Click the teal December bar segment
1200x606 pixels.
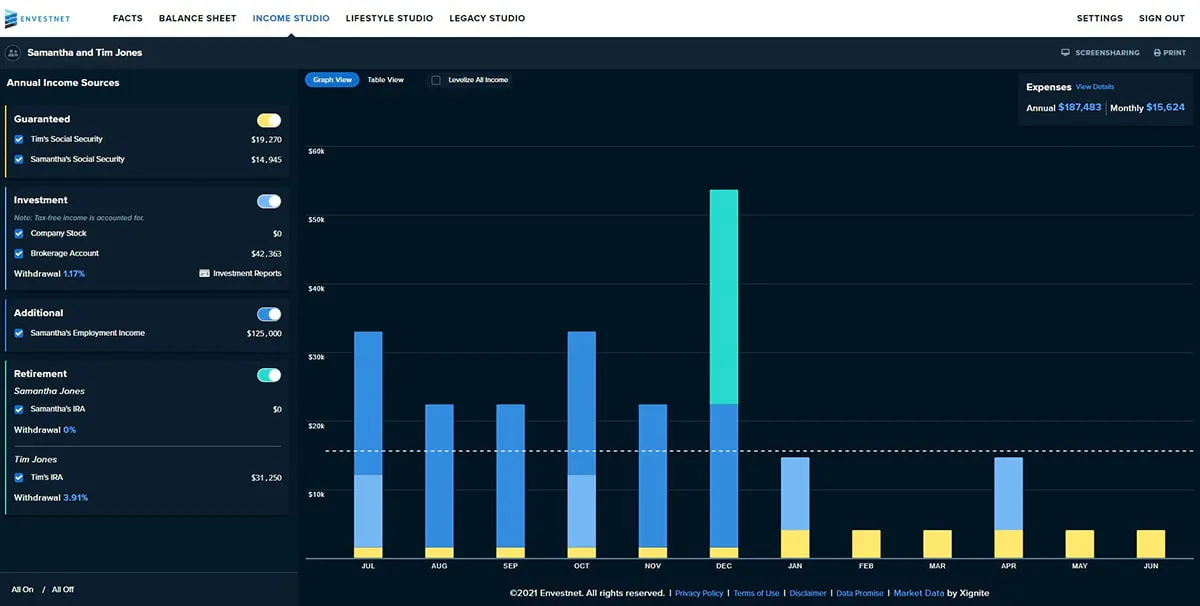[x=724, y=297]
